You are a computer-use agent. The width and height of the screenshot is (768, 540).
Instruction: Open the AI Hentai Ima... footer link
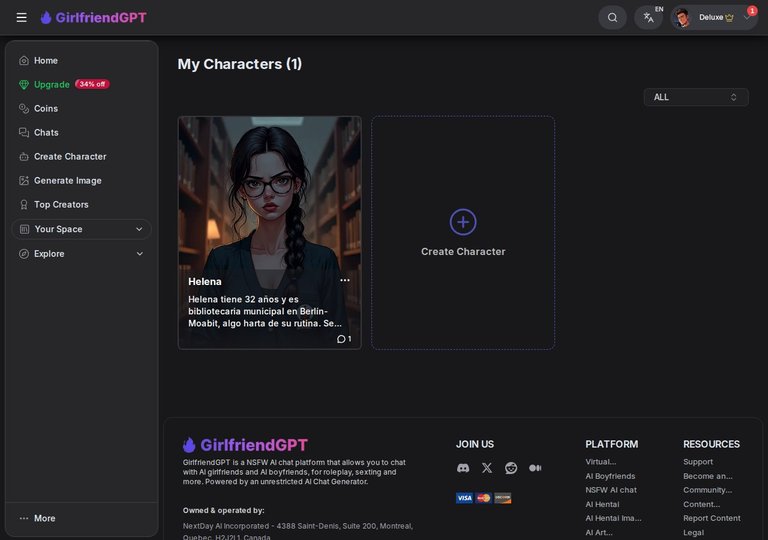click(613, 518)
